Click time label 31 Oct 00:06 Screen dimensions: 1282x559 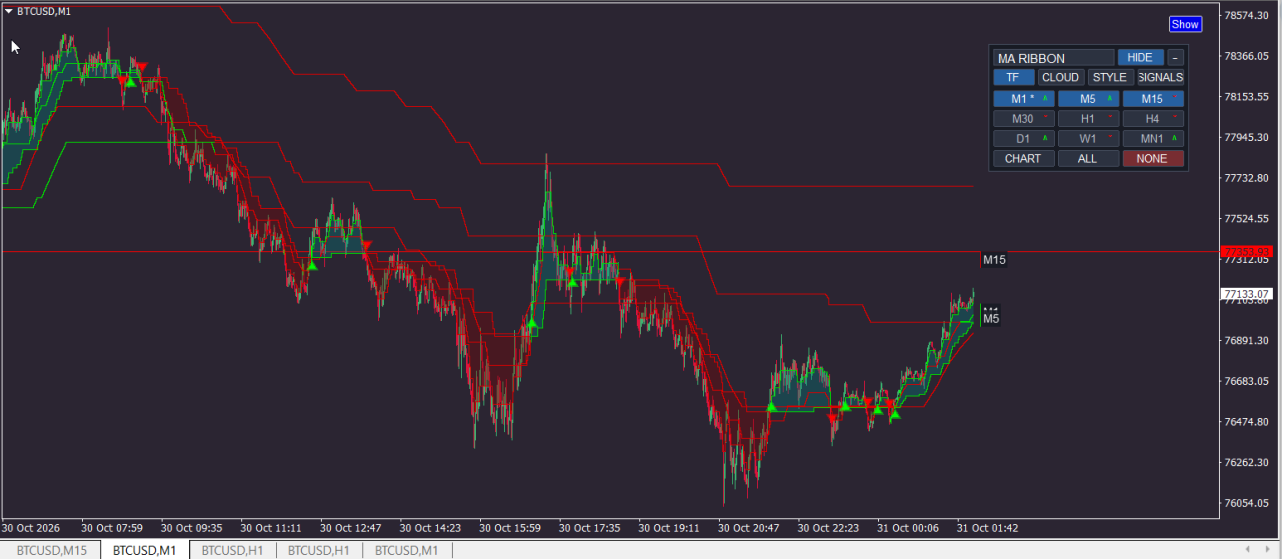908,527
